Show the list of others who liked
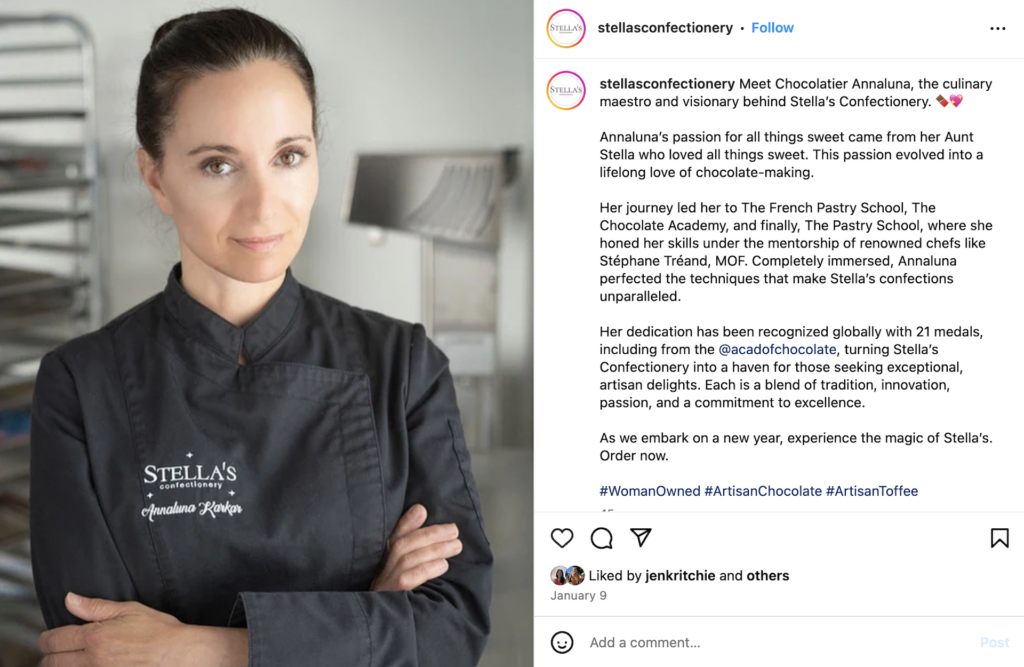 pos(767,576)
